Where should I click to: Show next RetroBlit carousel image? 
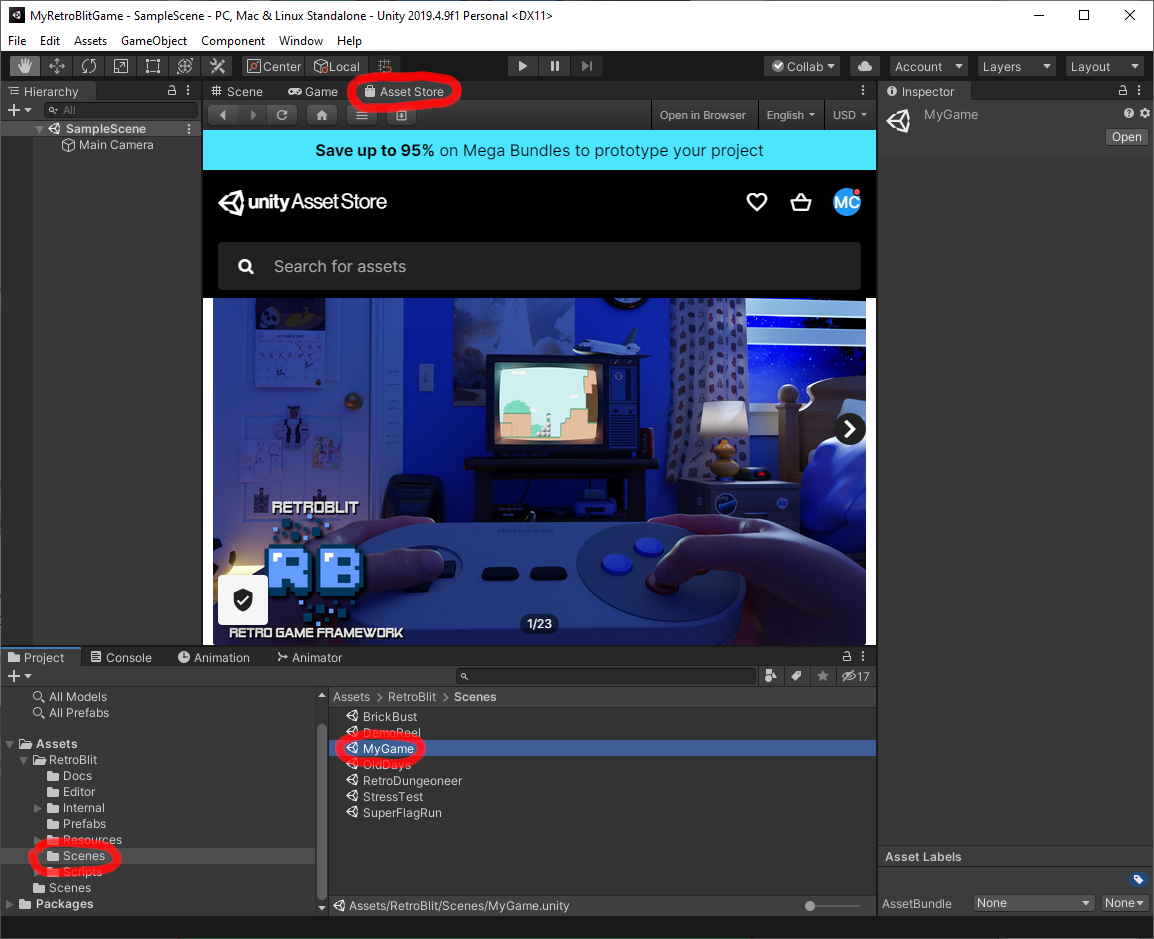click(849, 428)
